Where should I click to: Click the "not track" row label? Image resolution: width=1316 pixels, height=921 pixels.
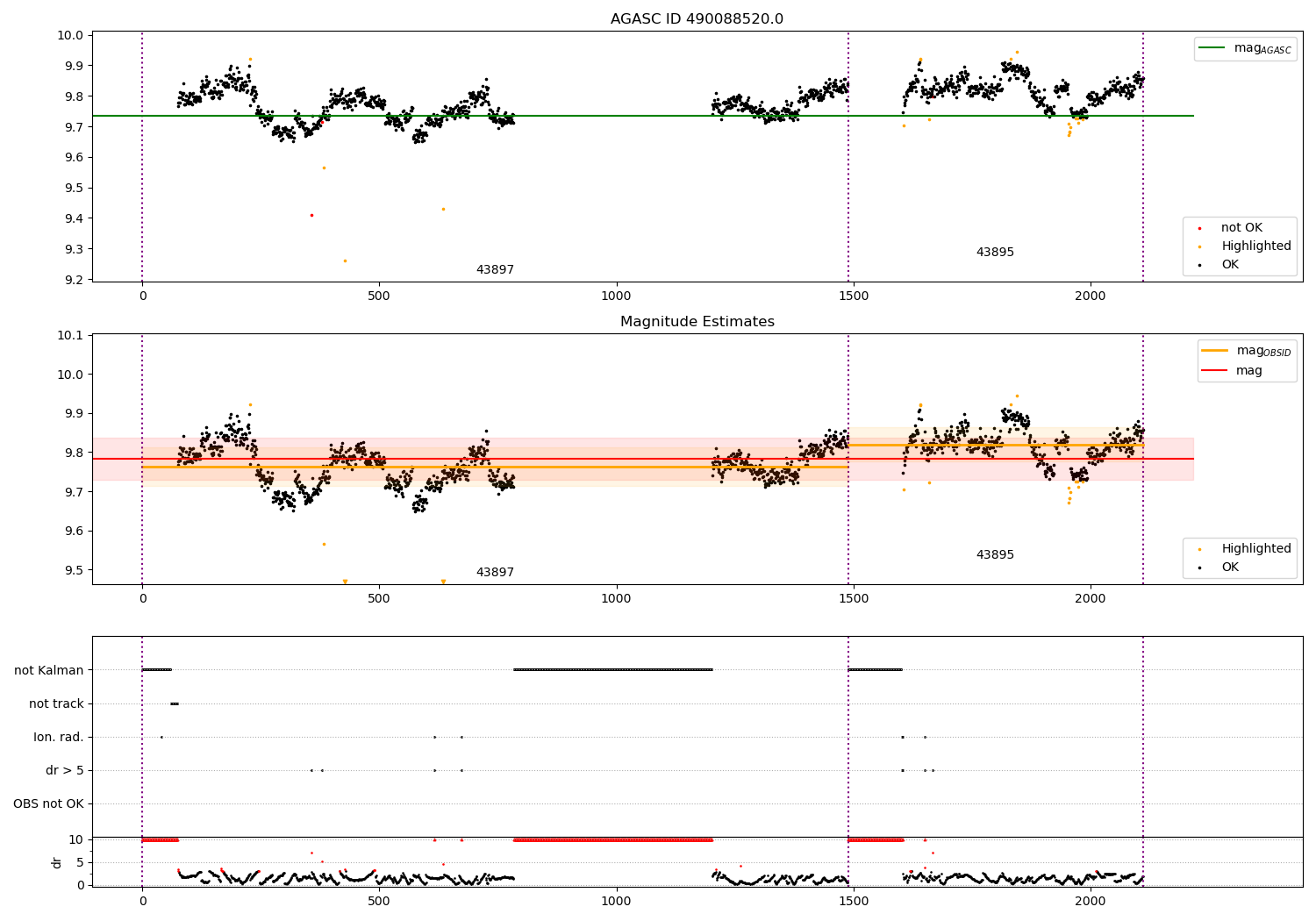click(56, 704)
